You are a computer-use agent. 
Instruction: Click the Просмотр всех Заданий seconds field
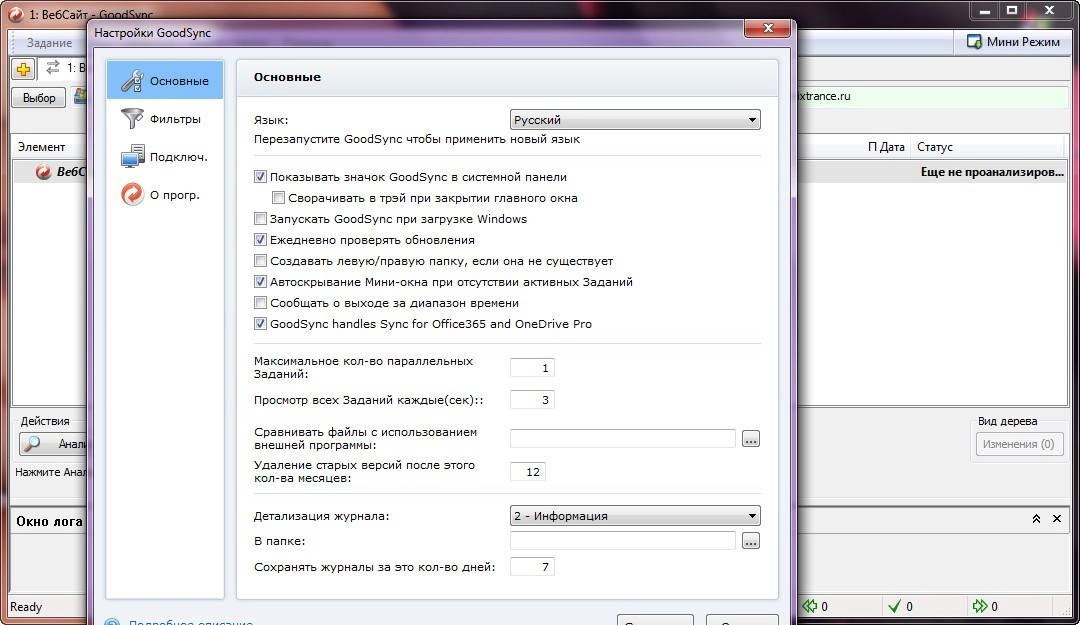[532, 400]
